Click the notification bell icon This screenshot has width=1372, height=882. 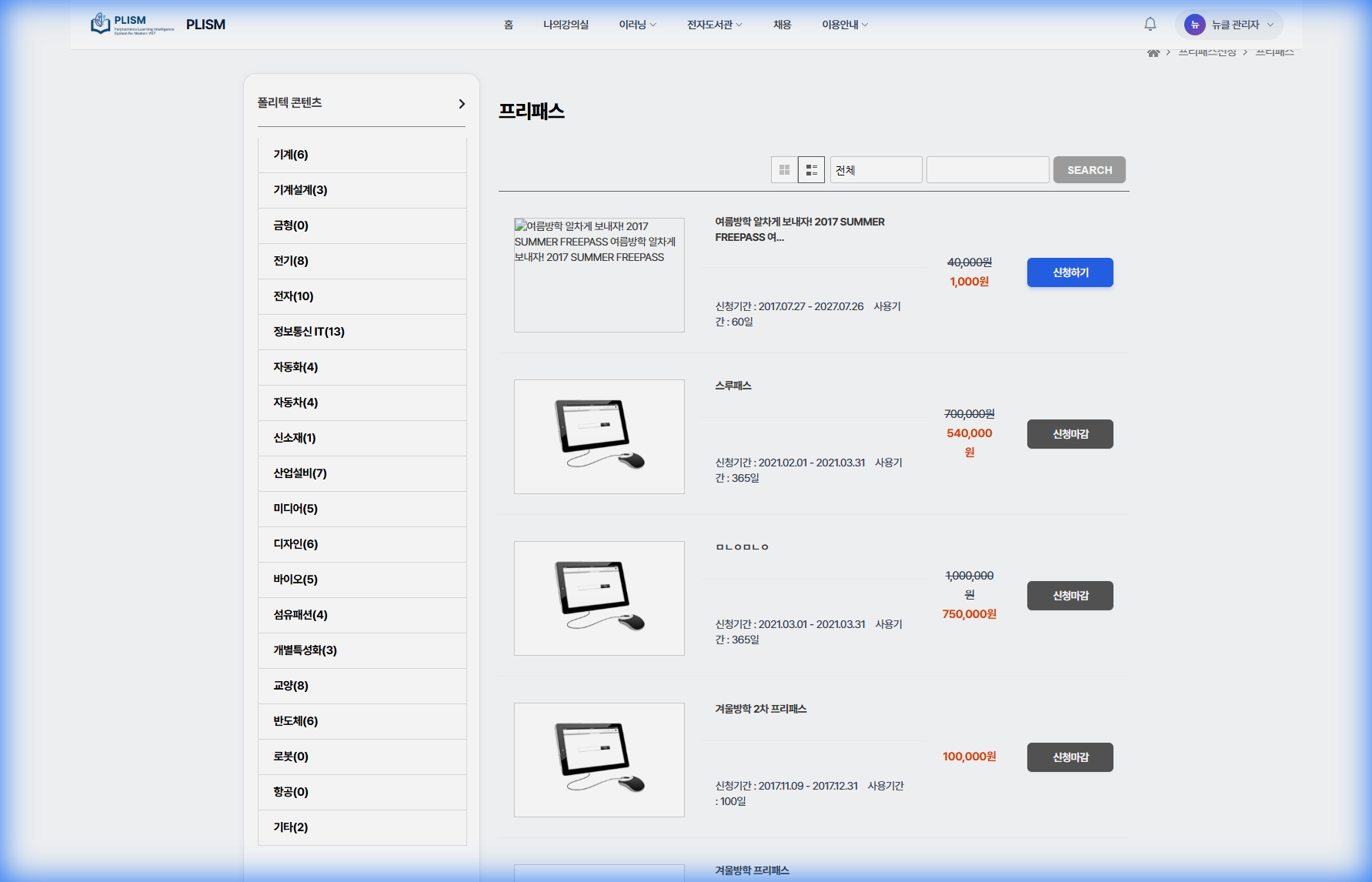1150,25
